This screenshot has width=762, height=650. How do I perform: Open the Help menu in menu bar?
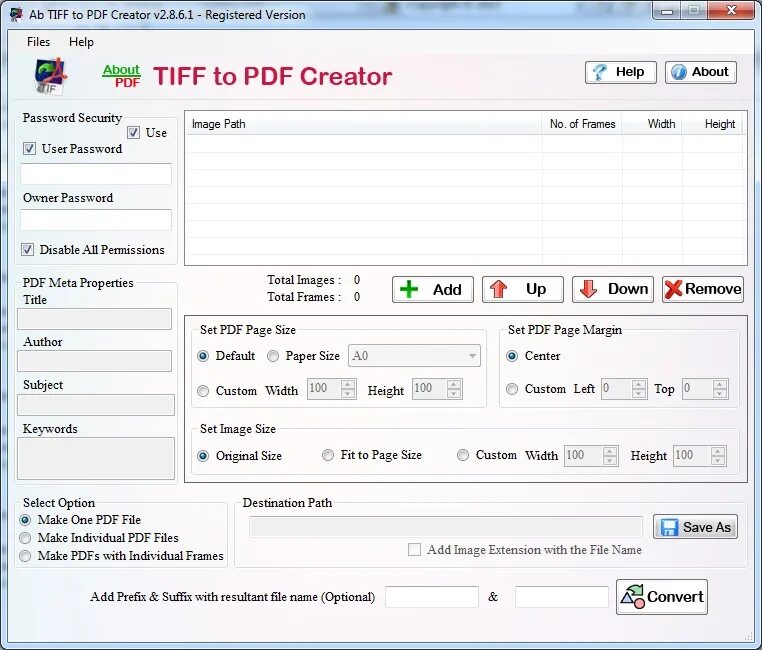click(x=81, y=42)
